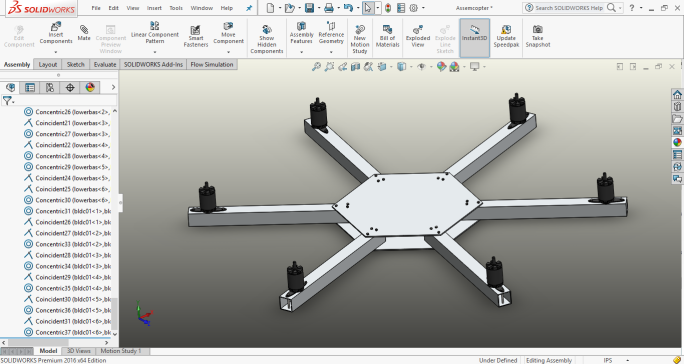
Task: Select Concentric31 bldc01 mate
Action: click(66, 211)
